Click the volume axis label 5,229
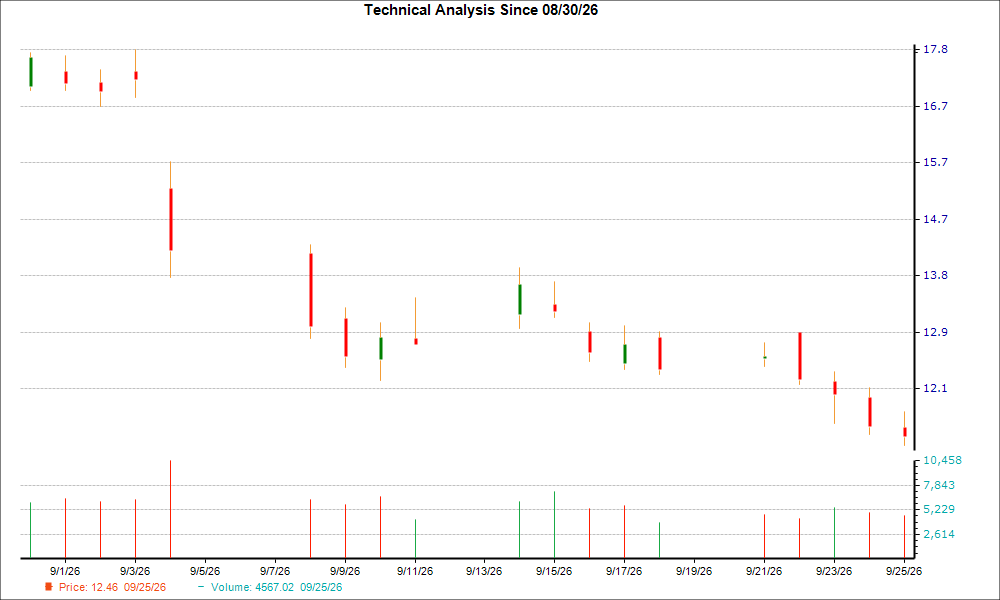 pos(939,509)
